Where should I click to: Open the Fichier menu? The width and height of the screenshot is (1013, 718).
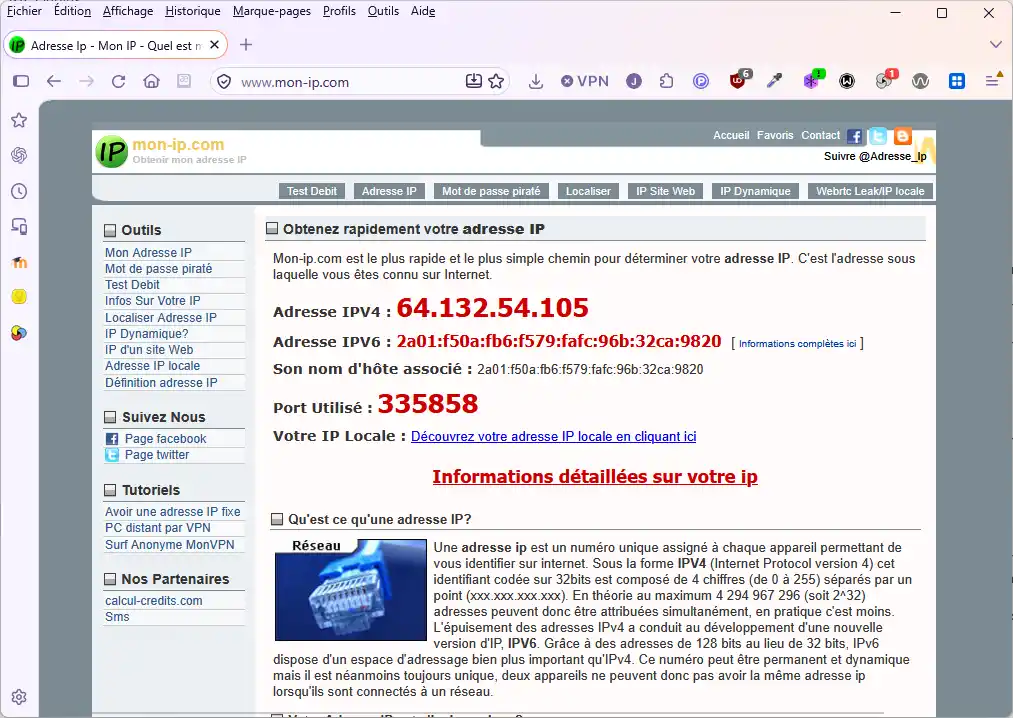(x=25, y=11)
